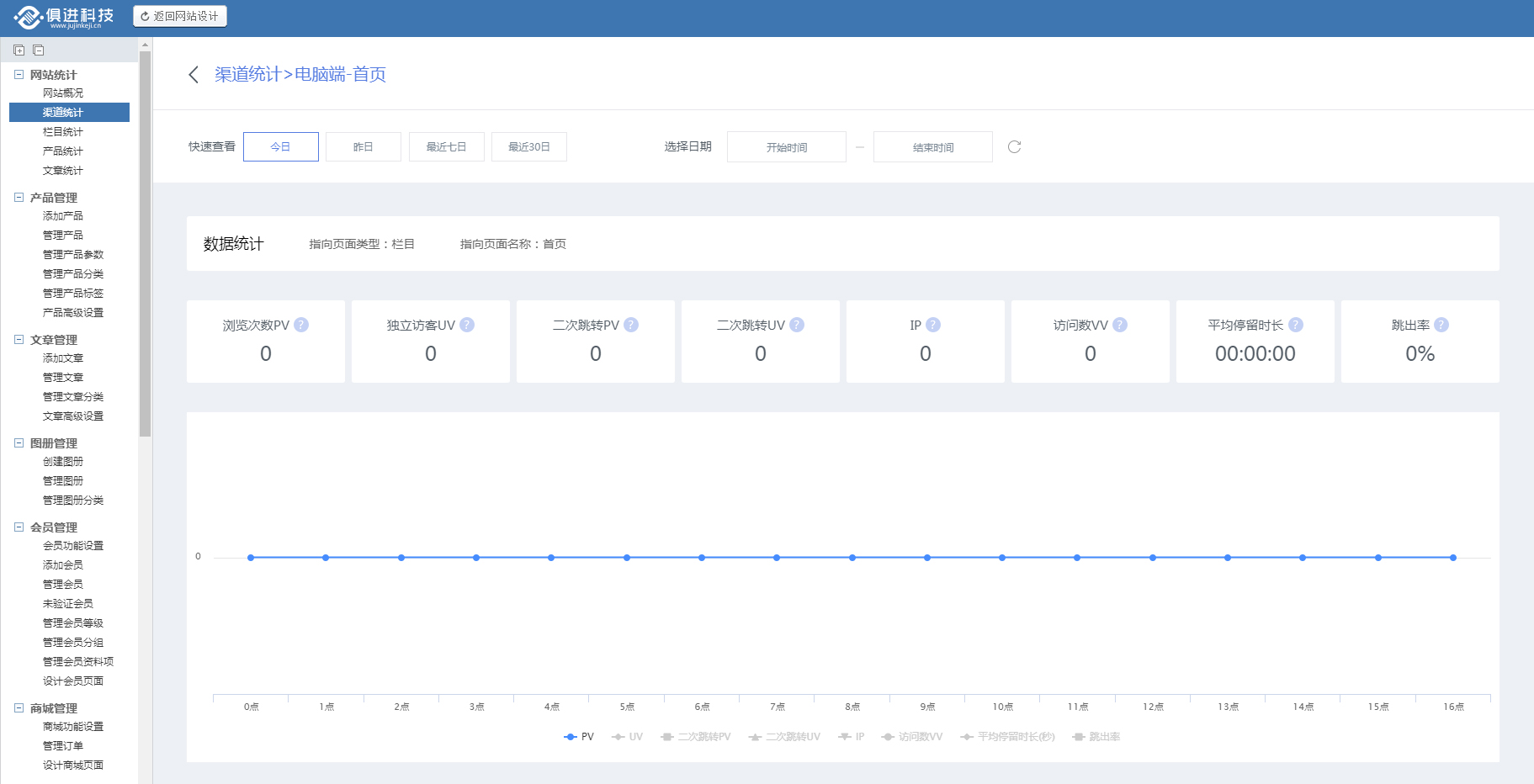Click the back arrow beside 渠道统计 breadcrumb
Image resolution: width=1534 pixels, height=784 pixels.
pos(194,75)
